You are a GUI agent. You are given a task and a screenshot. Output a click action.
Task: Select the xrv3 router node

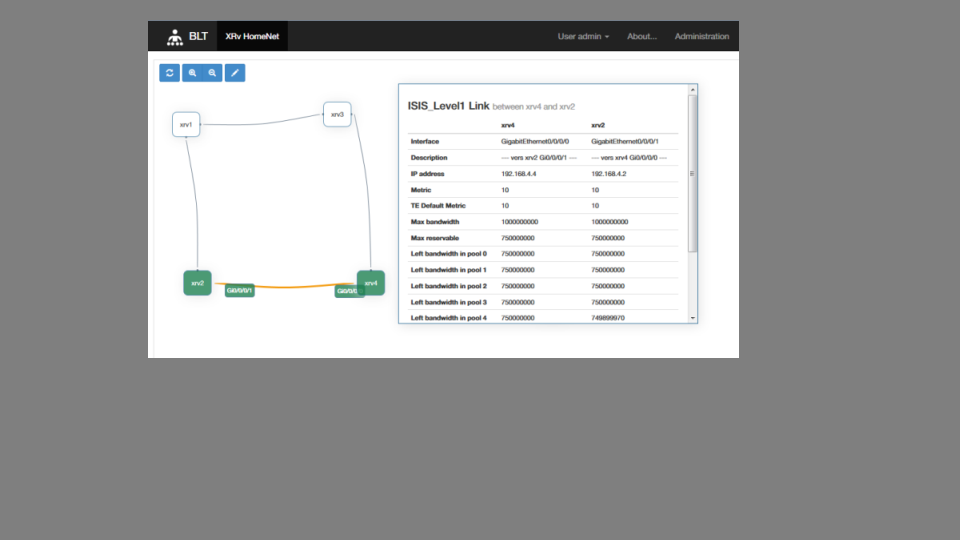click(x=337, y=114)
